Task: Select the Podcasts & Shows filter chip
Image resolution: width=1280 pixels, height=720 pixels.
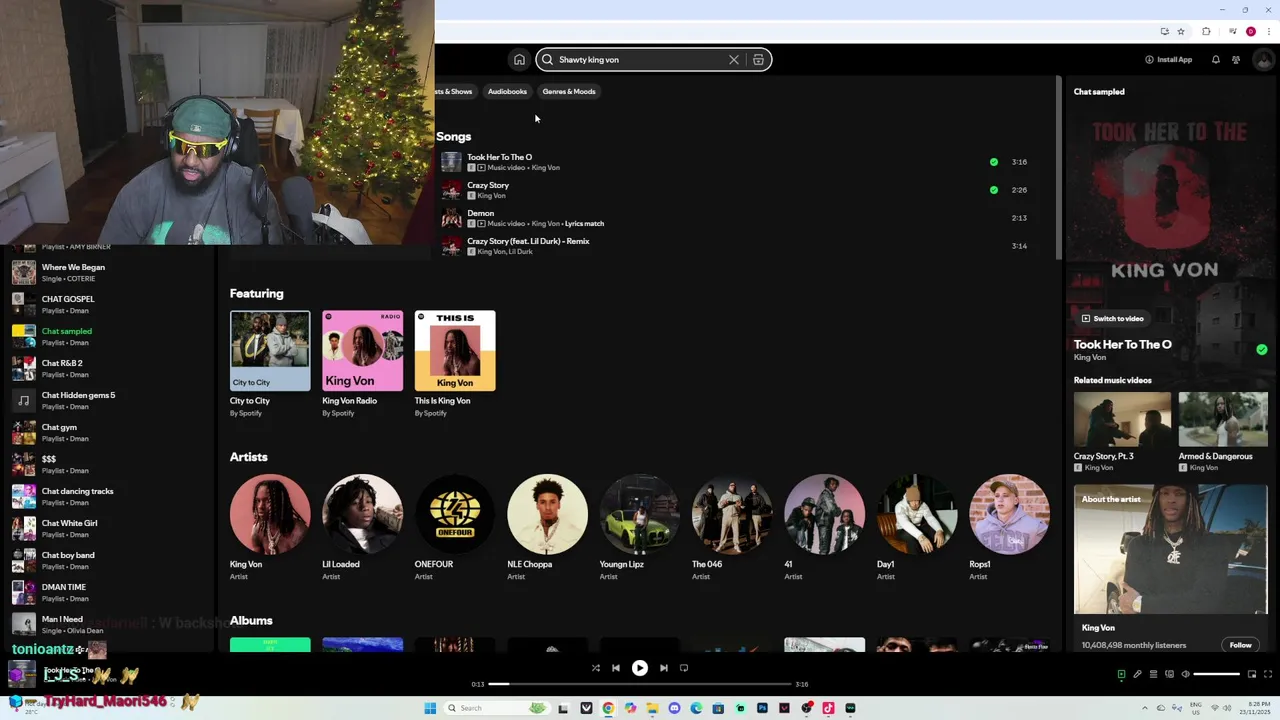Action: (454, 92)
